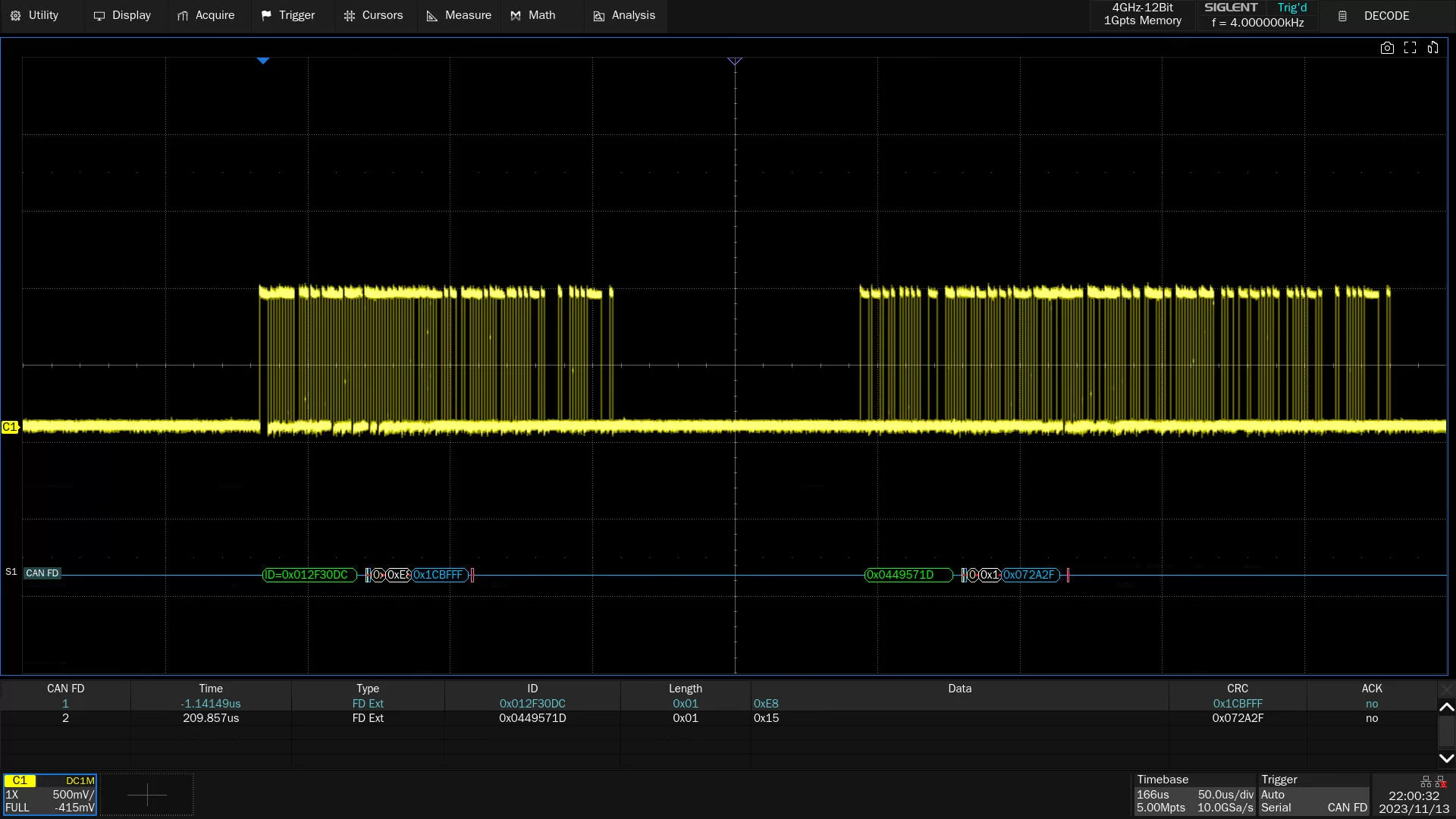The width and height of the screenshot is (1456, 819).
Task: Open the Analysis menu
Action: point(624,15)
